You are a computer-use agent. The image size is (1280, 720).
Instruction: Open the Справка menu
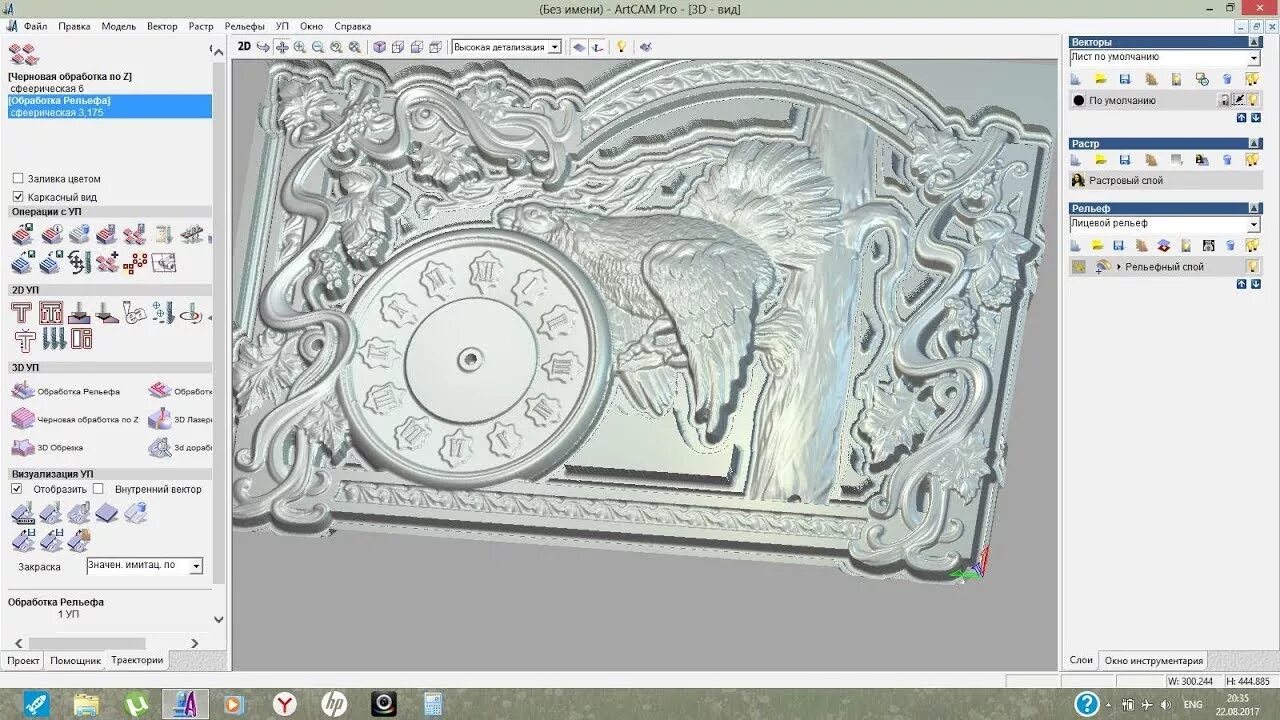(352, 26)
